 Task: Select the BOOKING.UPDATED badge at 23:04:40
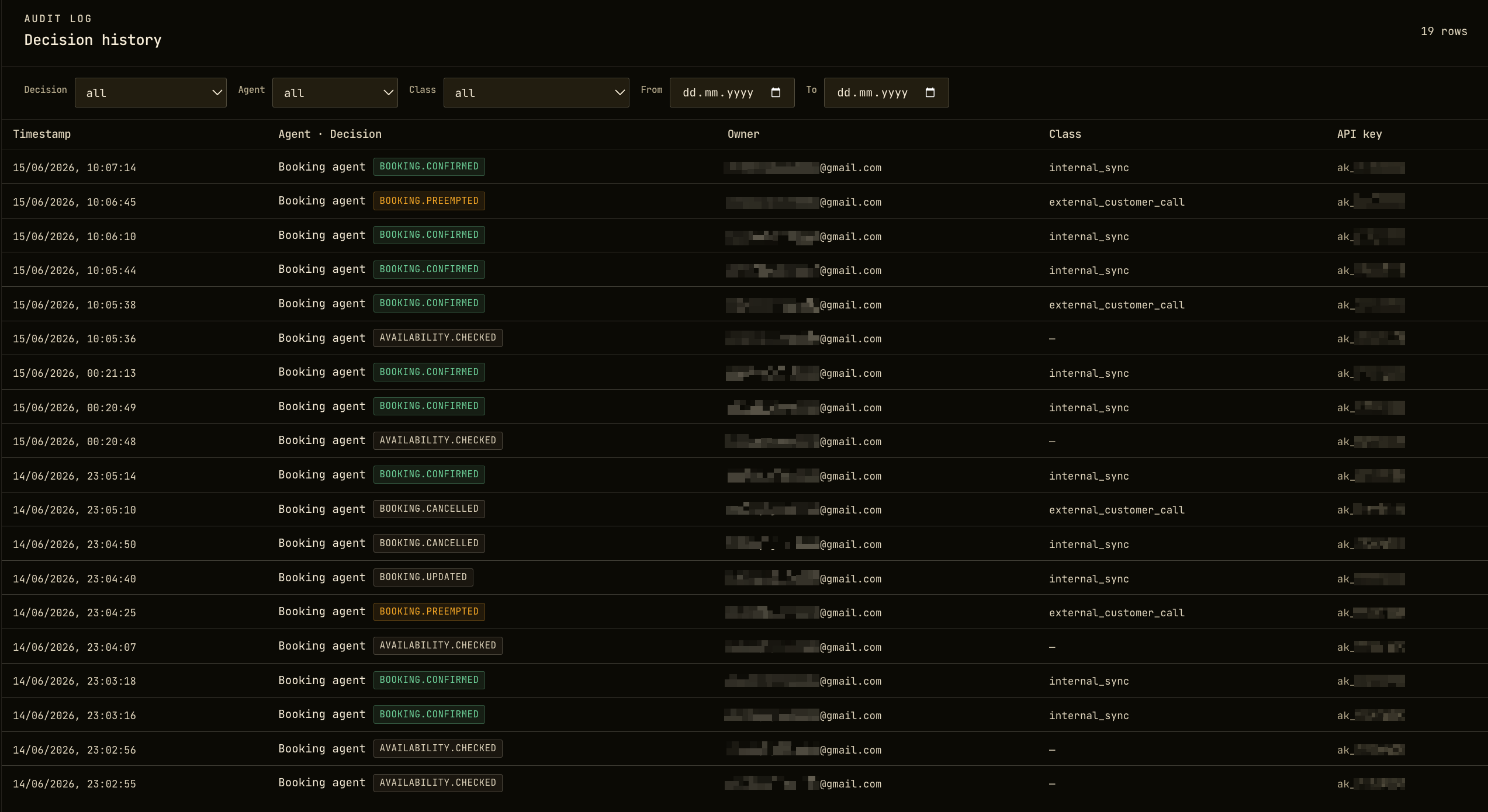[423, 577]
